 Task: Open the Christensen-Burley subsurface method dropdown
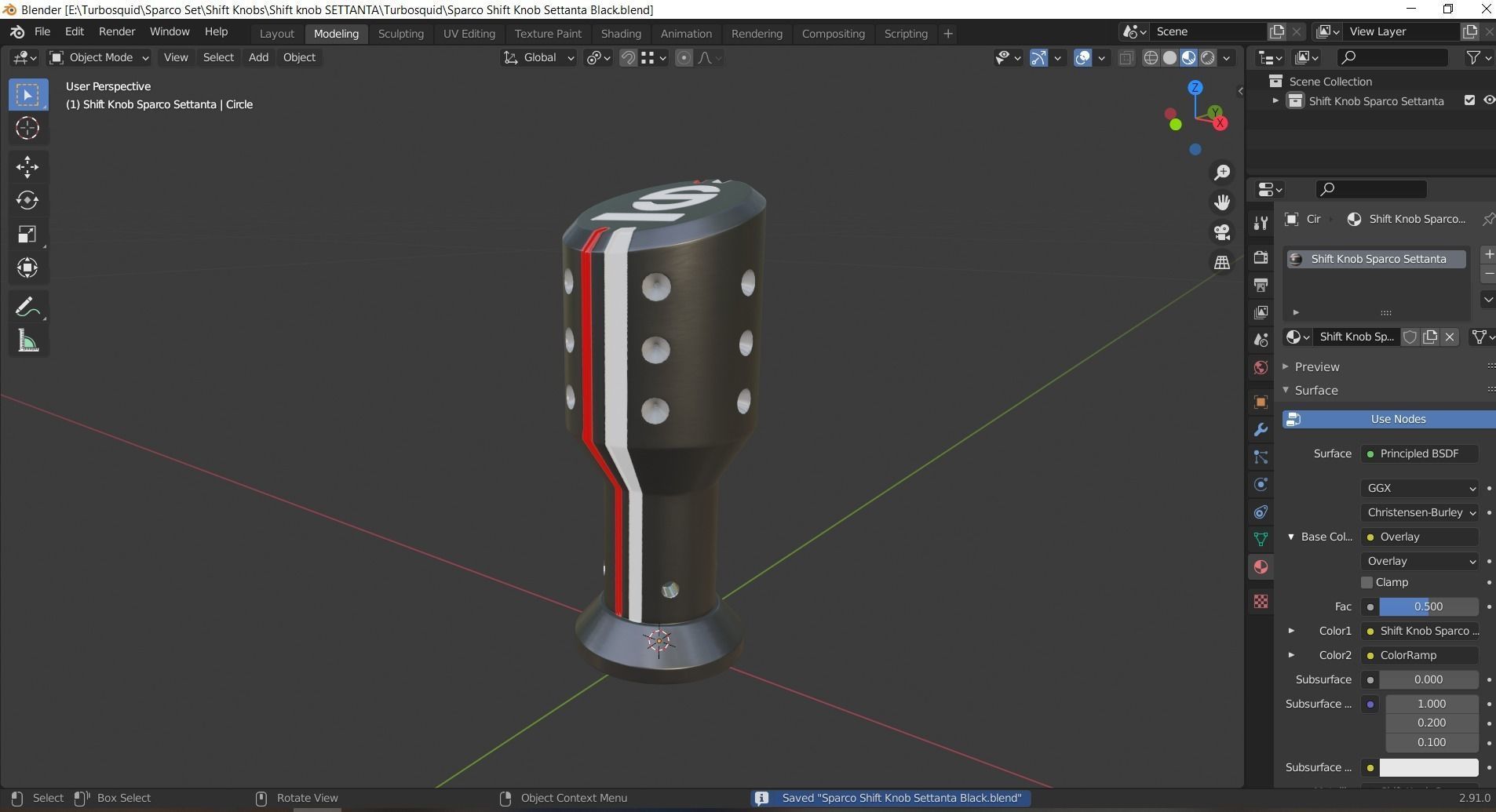click(1419, 512)
